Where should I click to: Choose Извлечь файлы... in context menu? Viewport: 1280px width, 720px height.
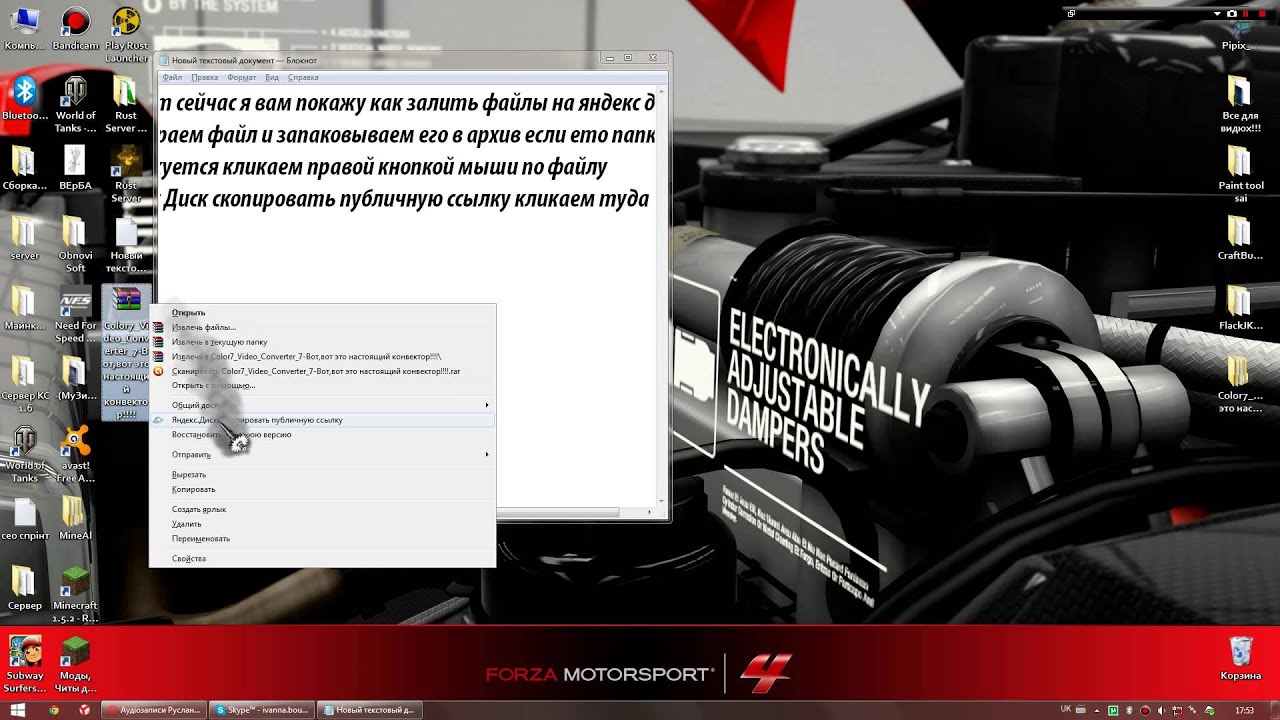[322, 327]
